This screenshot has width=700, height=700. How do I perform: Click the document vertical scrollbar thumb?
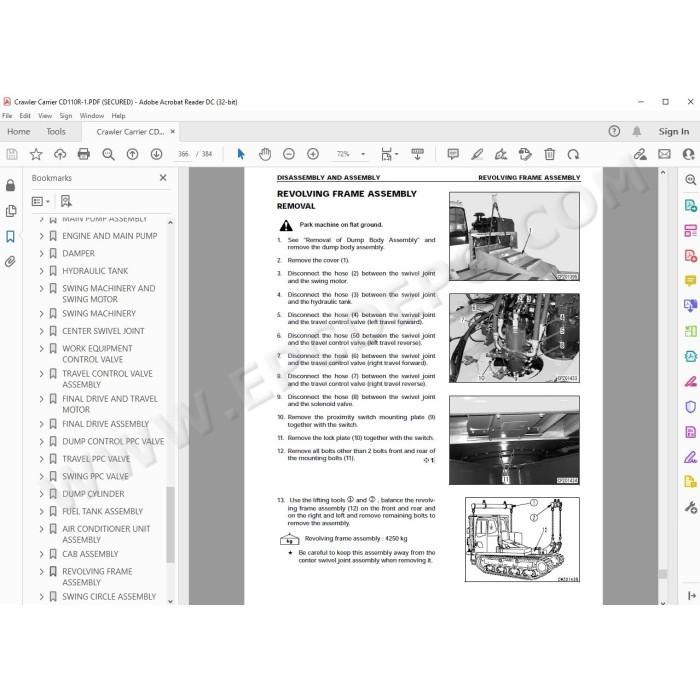(663, 574)
